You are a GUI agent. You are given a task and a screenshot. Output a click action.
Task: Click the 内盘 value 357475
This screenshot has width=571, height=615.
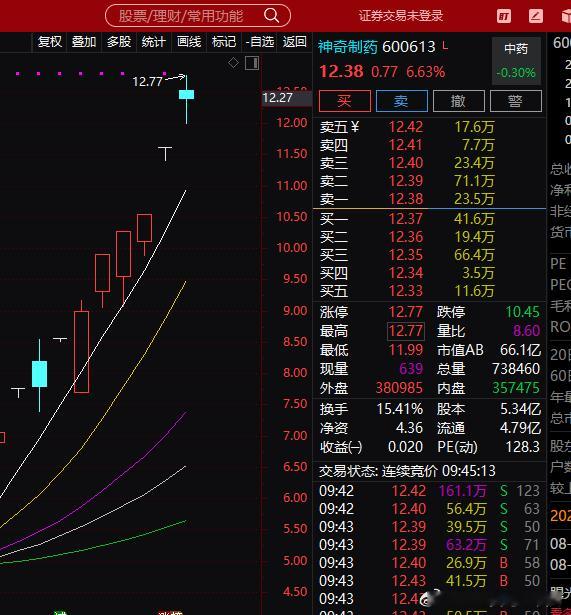tap(516, 388)
